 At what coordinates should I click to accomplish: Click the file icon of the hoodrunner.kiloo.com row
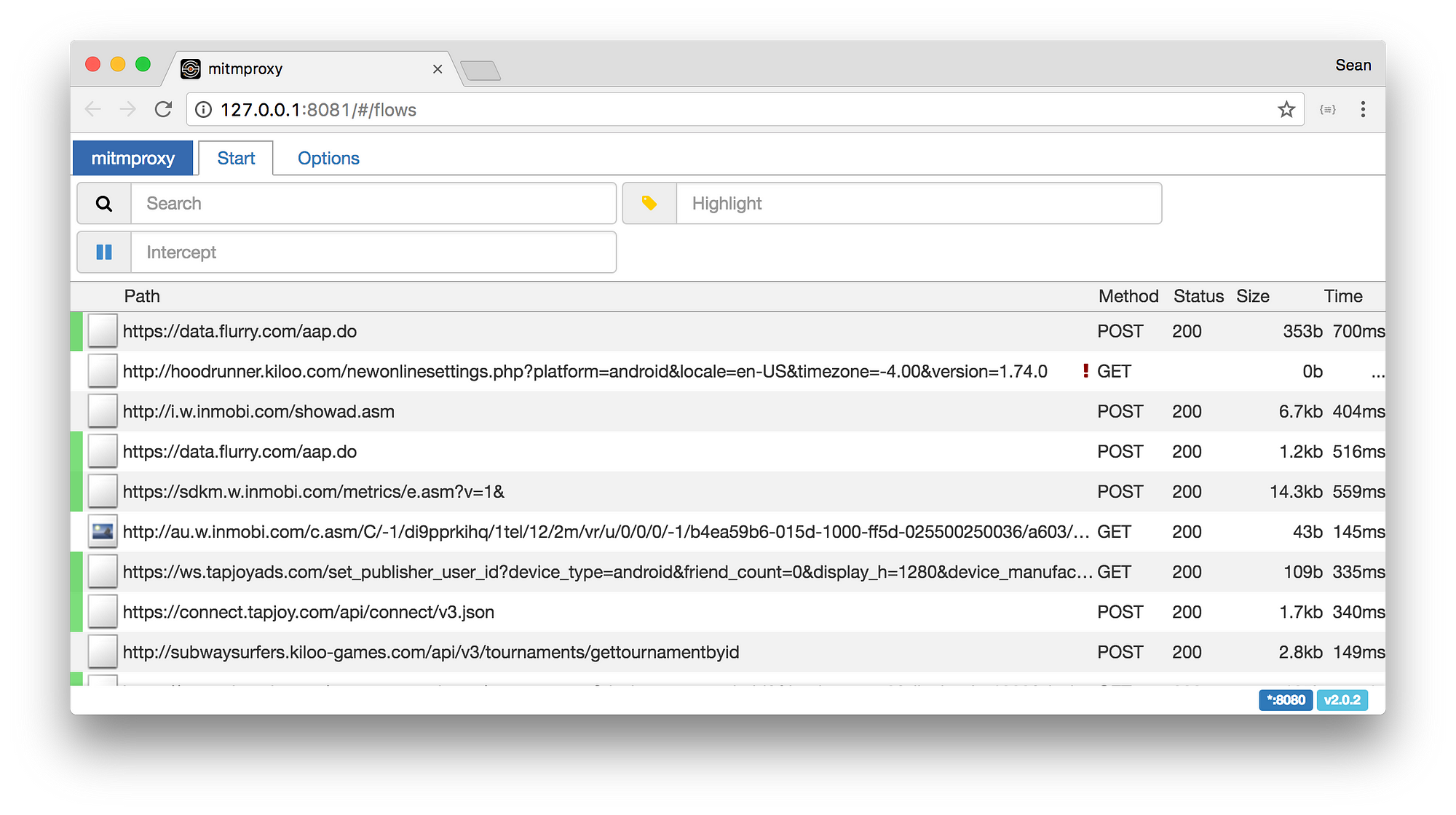103,371
